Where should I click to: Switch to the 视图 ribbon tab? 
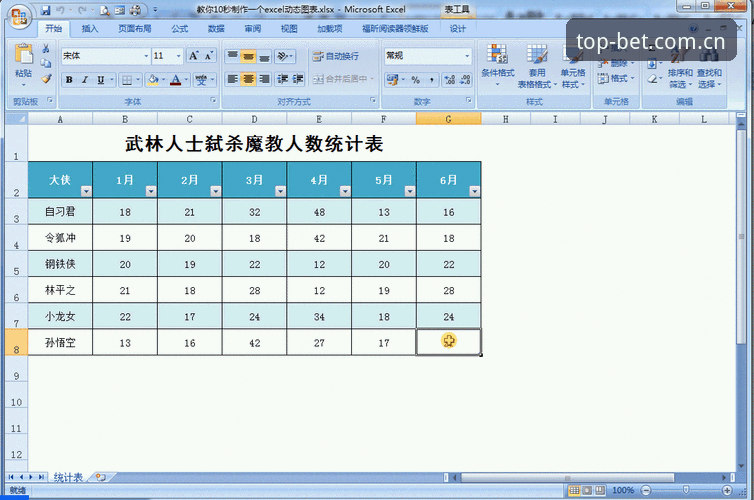tap(289, 29)
